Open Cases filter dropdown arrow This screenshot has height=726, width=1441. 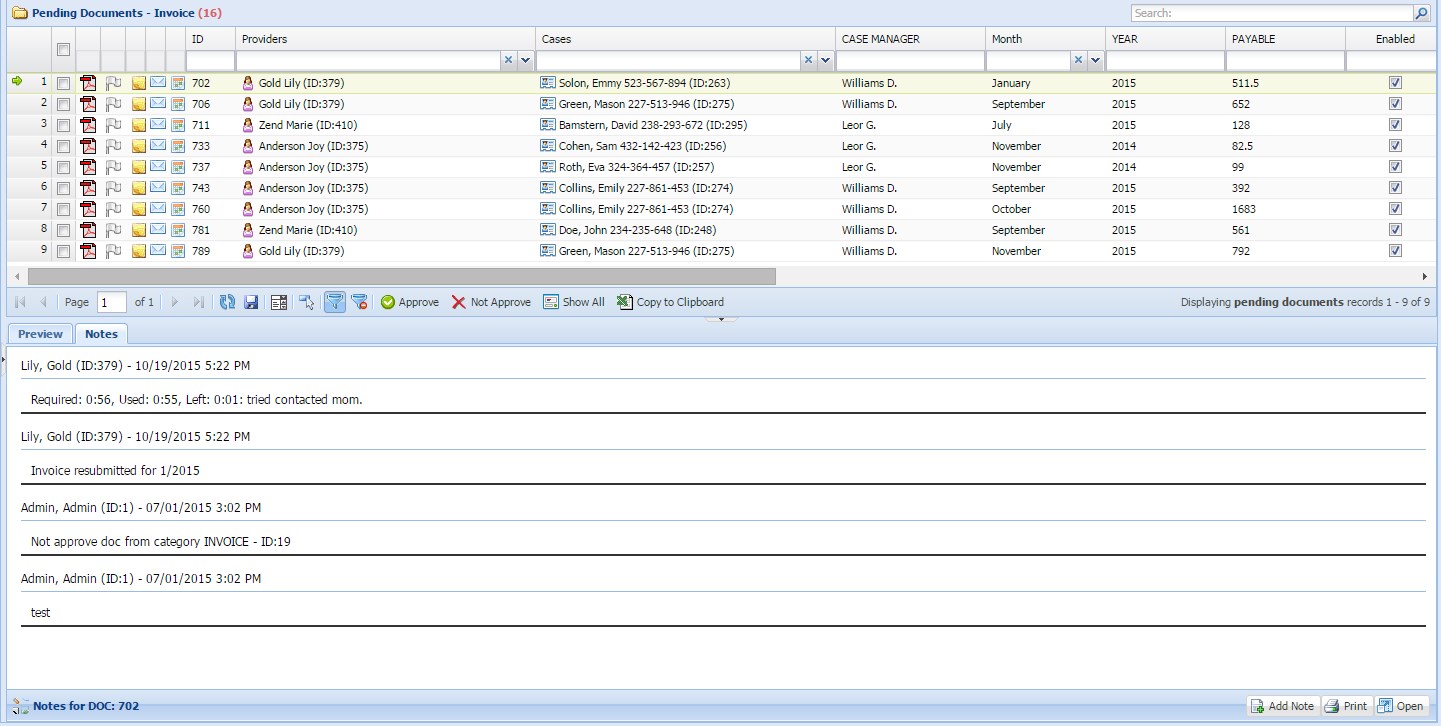tap(825, 61)
